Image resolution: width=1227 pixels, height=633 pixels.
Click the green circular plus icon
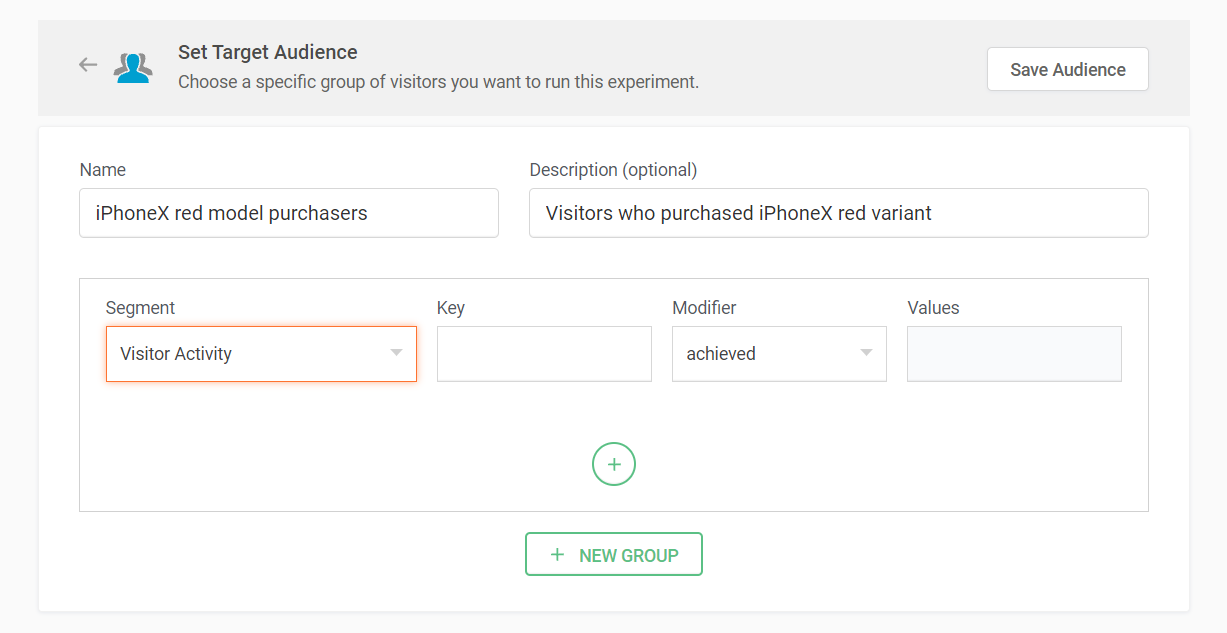coord(613,464)
